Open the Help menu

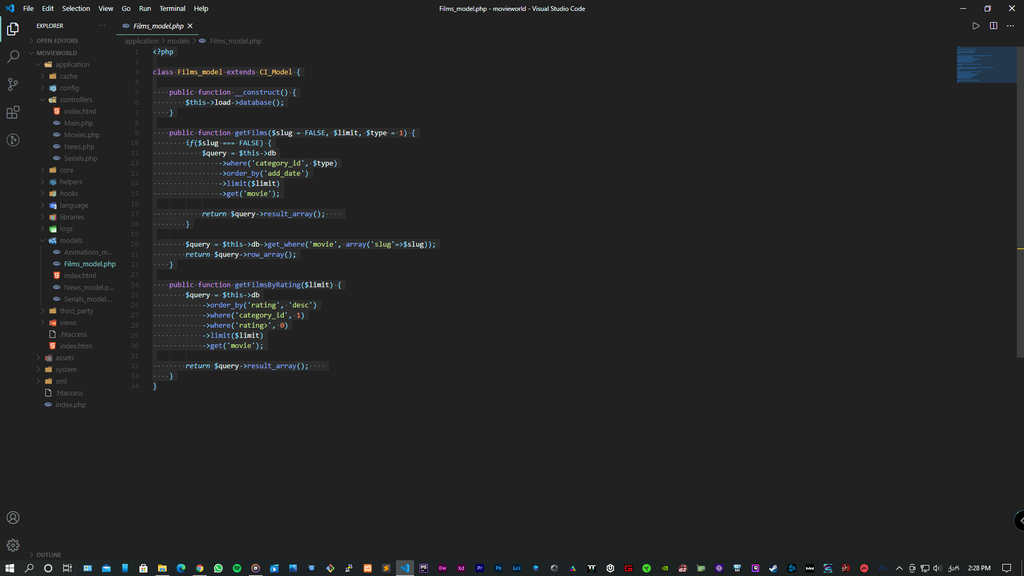pos(201,8)
